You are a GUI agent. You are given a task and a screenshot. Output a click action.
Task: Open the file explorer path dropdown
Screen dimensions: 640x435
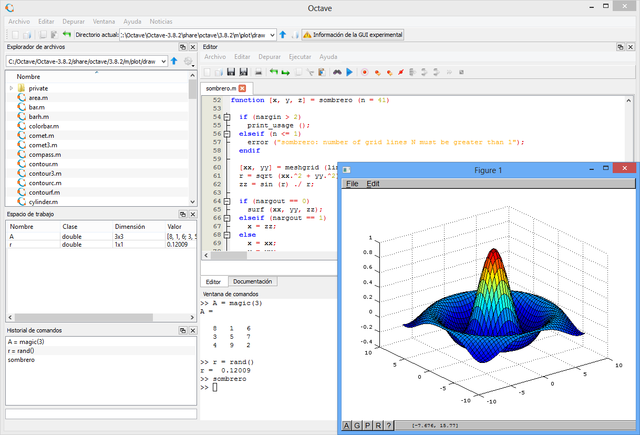[x=162, y=61]
